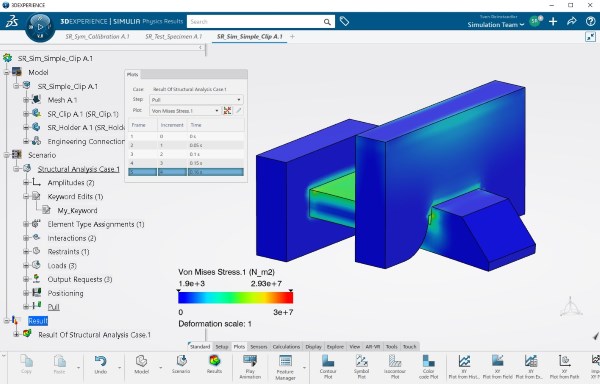Click the XY Plot from History icon
This screenshot has height=384, width=600.
click(x=464, y=361)
